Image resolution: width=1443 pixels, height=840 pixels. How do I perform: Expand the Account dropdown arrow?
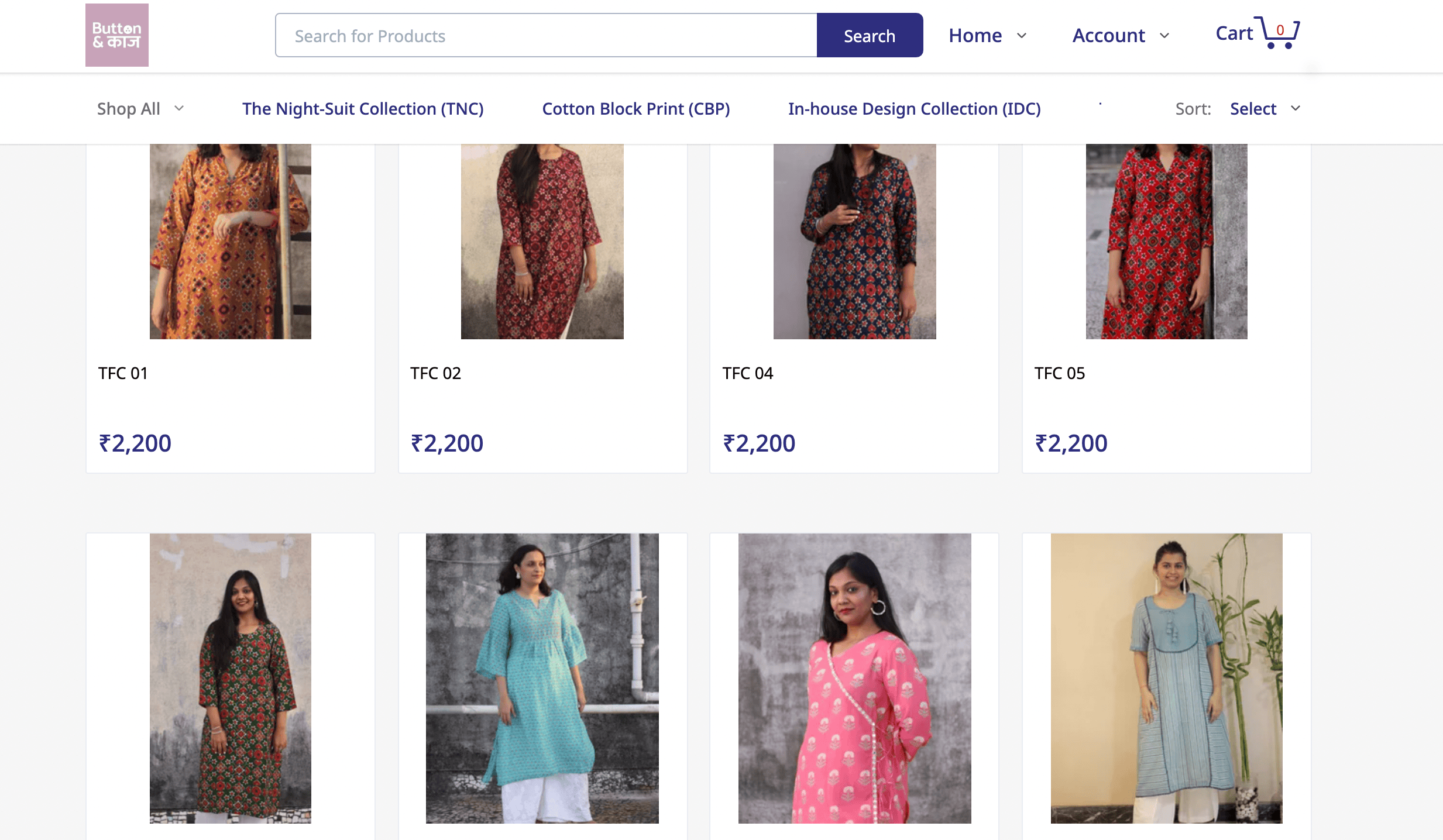1164,36
